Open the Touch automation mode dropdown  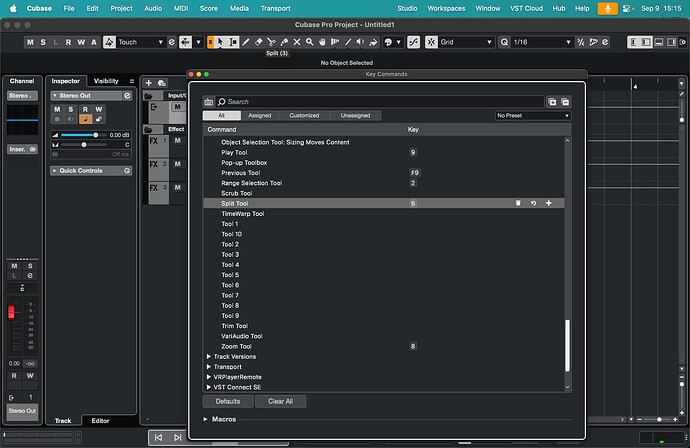coord(140,42)
